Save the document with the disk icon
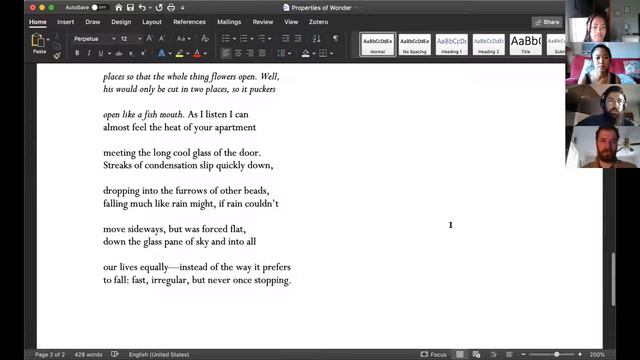640x360 pixels. [x=130, y=7]
